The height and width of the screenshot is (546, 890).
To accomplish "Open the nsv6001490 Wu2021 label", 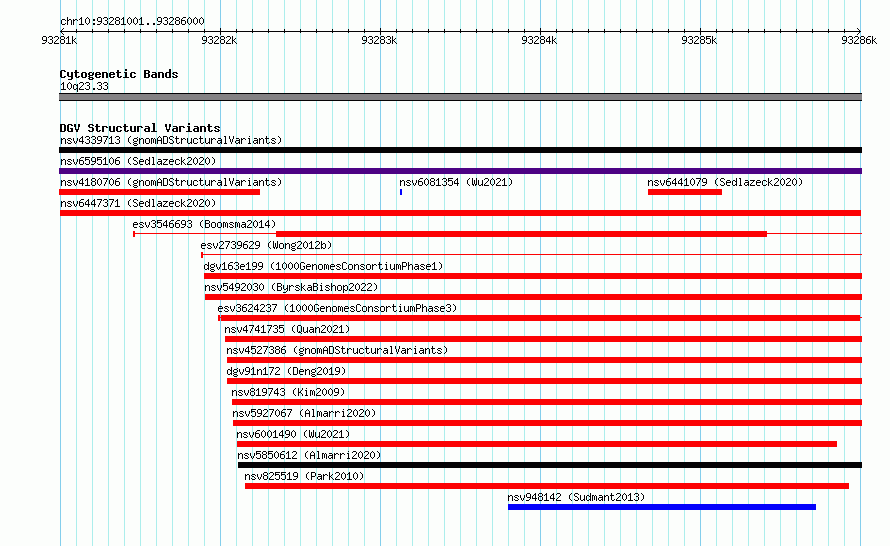I will point(293,434).
